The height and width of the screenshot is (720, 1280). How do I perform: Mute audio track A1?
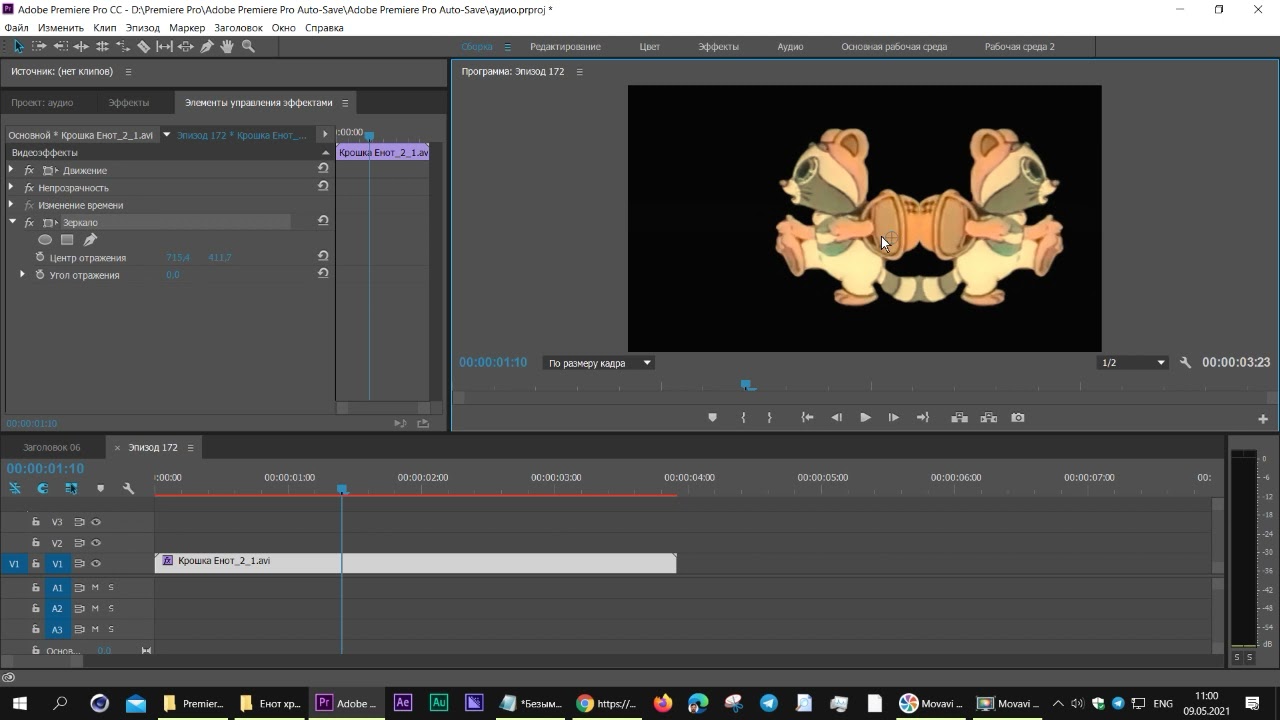95,587
